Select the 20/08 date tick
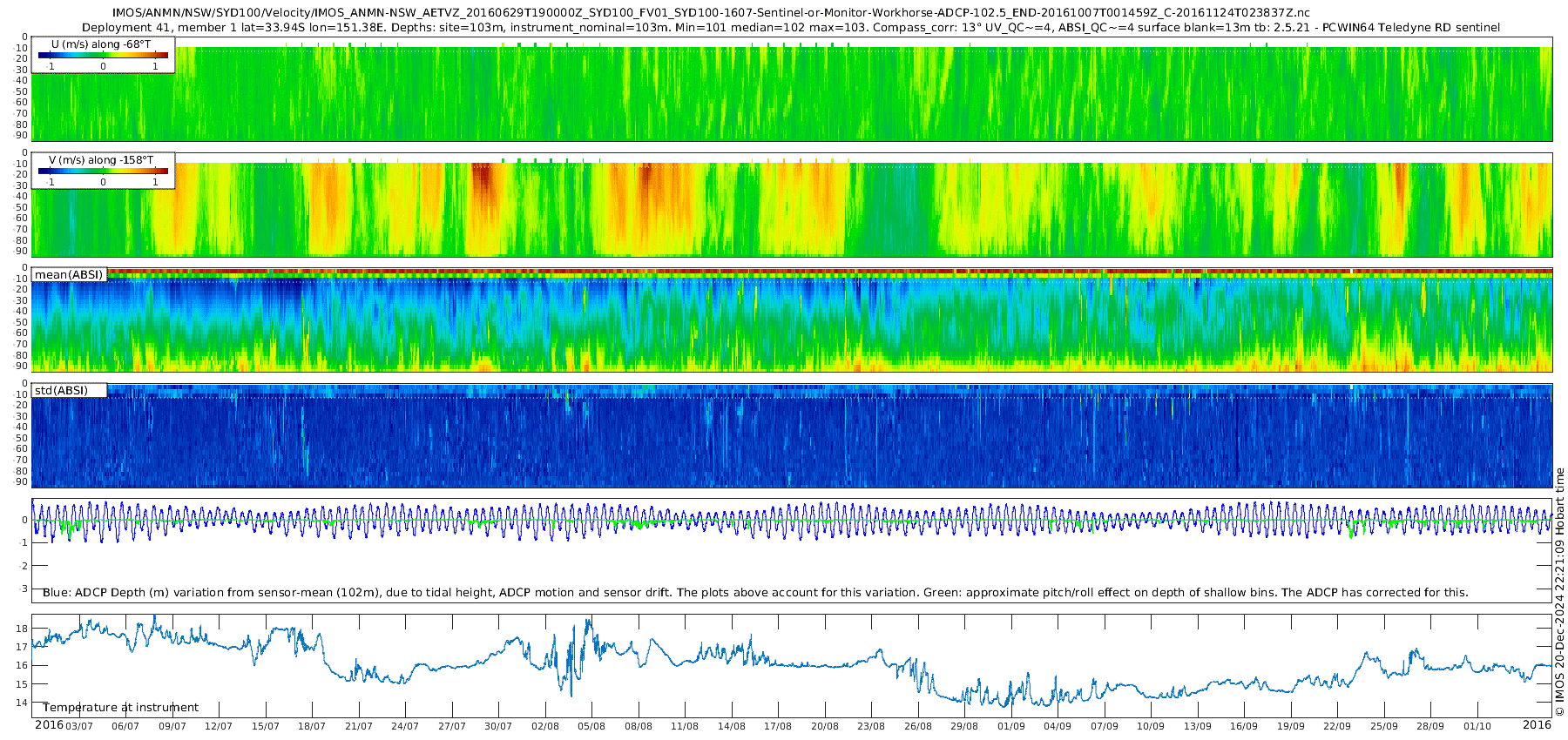The width and height of the screenshot is (1568, 740). [x=824, y=726]
